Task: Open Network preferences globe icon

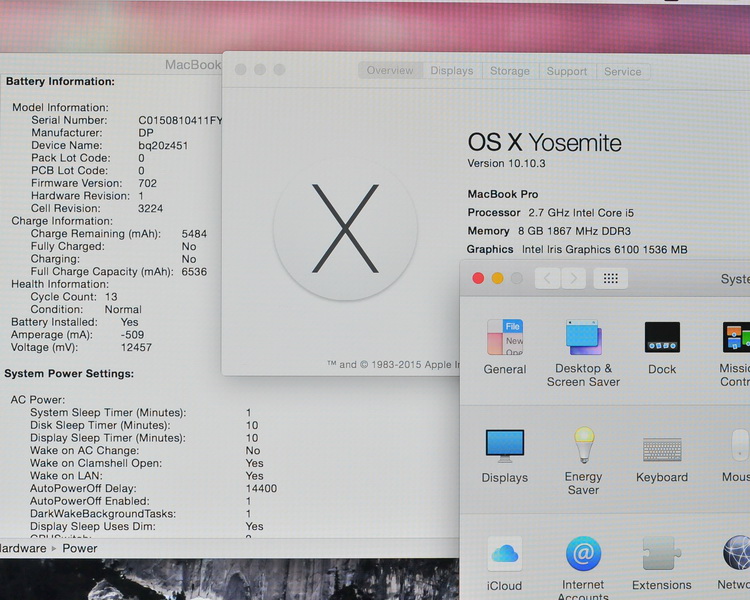Action: 736,554
